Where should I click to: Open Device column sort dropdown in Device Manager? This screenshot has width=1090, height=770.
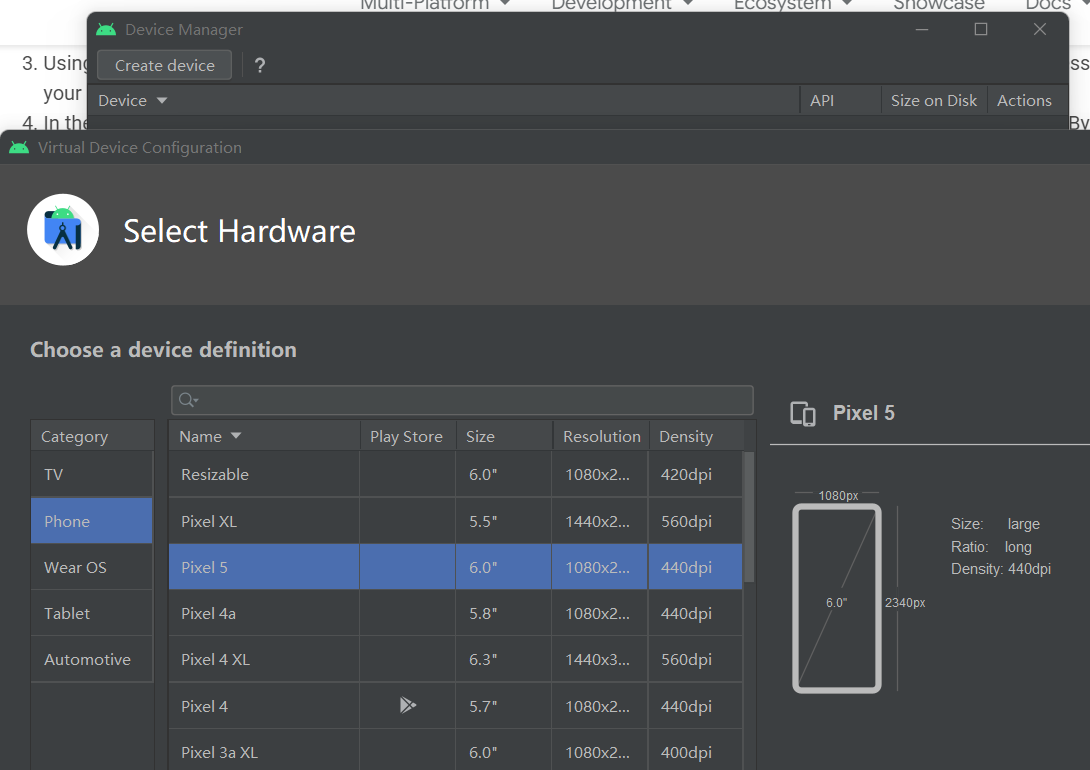tap(162, 101)
